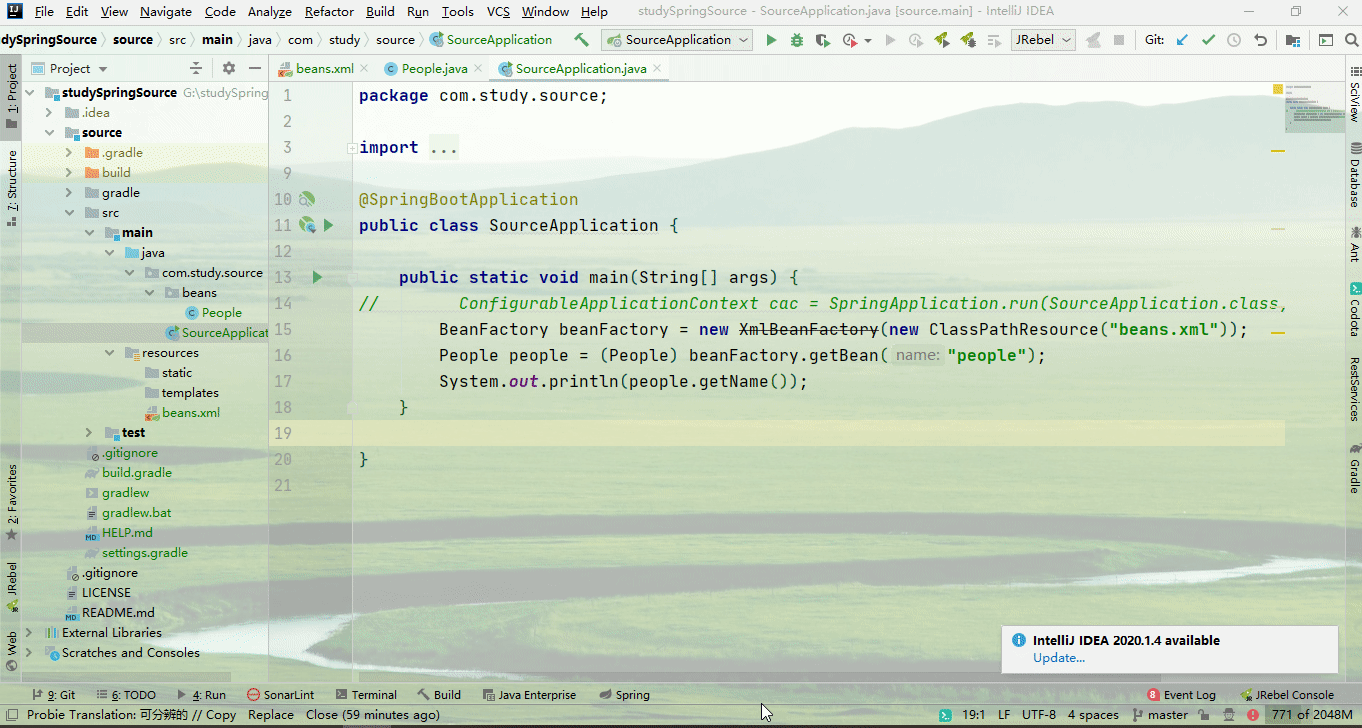Click the Build project hammer icon
1362x728 pixels.
point(581,40)
